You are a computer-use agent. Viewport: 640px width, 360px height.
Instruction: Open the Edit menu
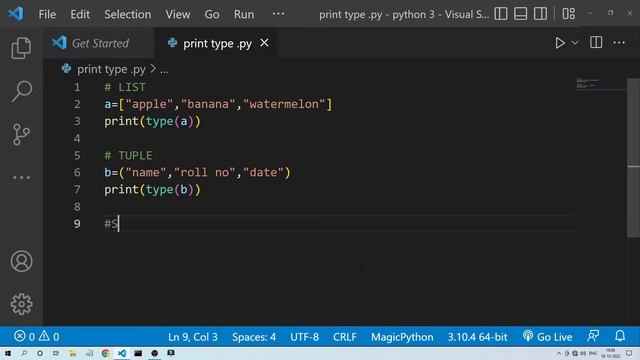[x=80, y=14]
